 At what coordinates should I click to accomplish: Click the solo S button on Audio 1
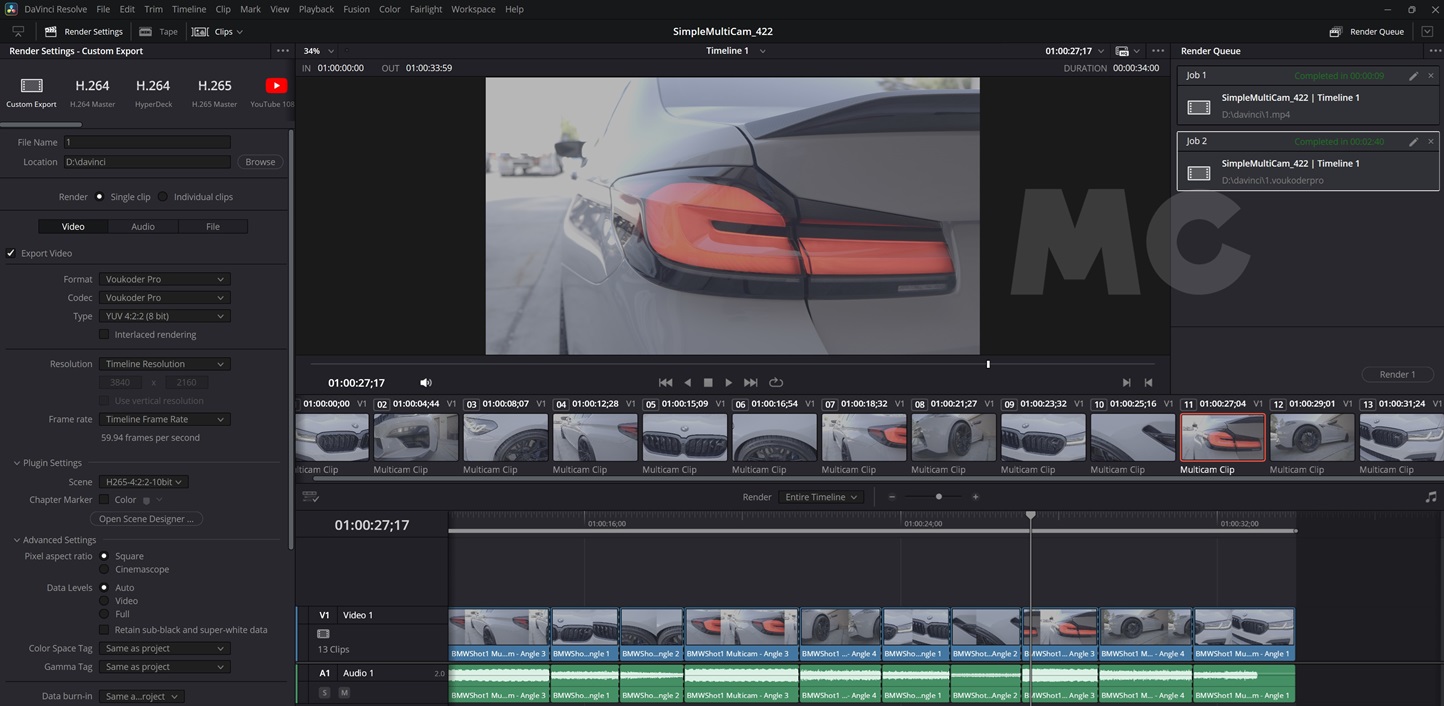click(324, 692)
